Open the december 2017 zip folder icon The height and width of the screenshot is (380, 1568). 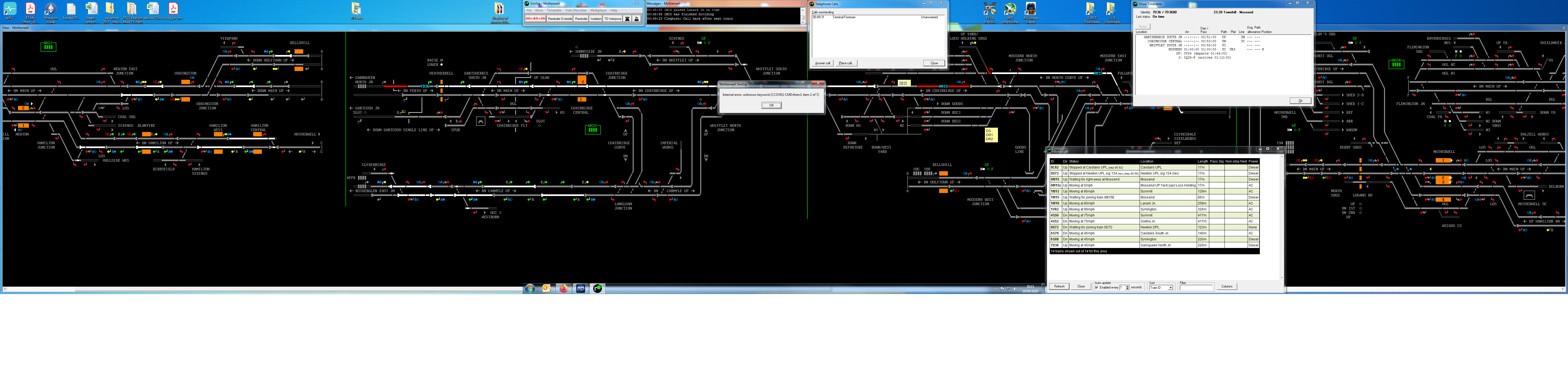coord(111,12)
